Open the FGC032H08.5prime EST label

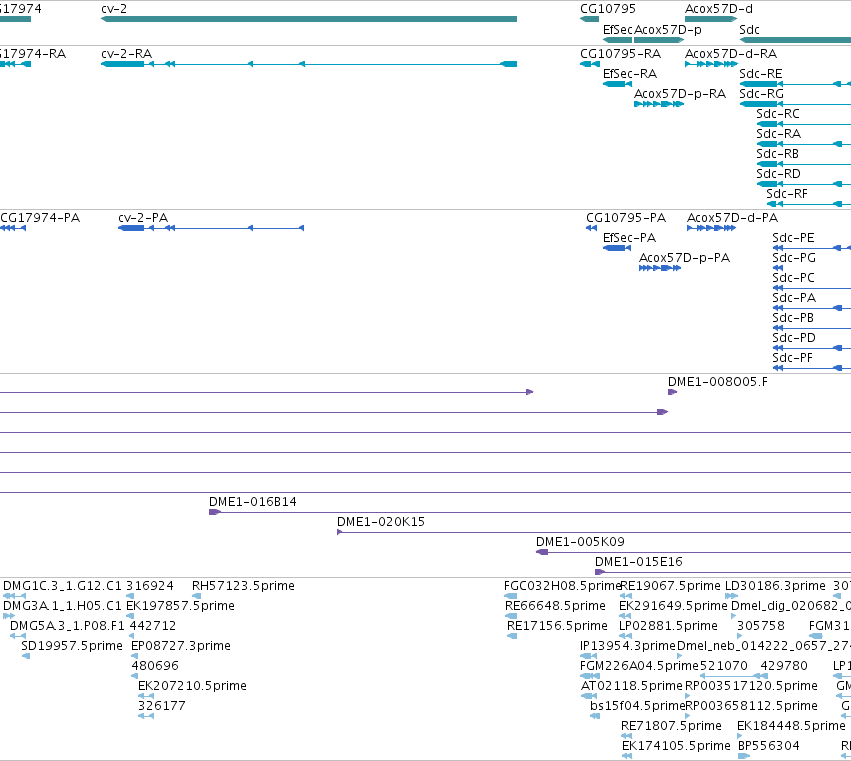(x=562, y=586)
